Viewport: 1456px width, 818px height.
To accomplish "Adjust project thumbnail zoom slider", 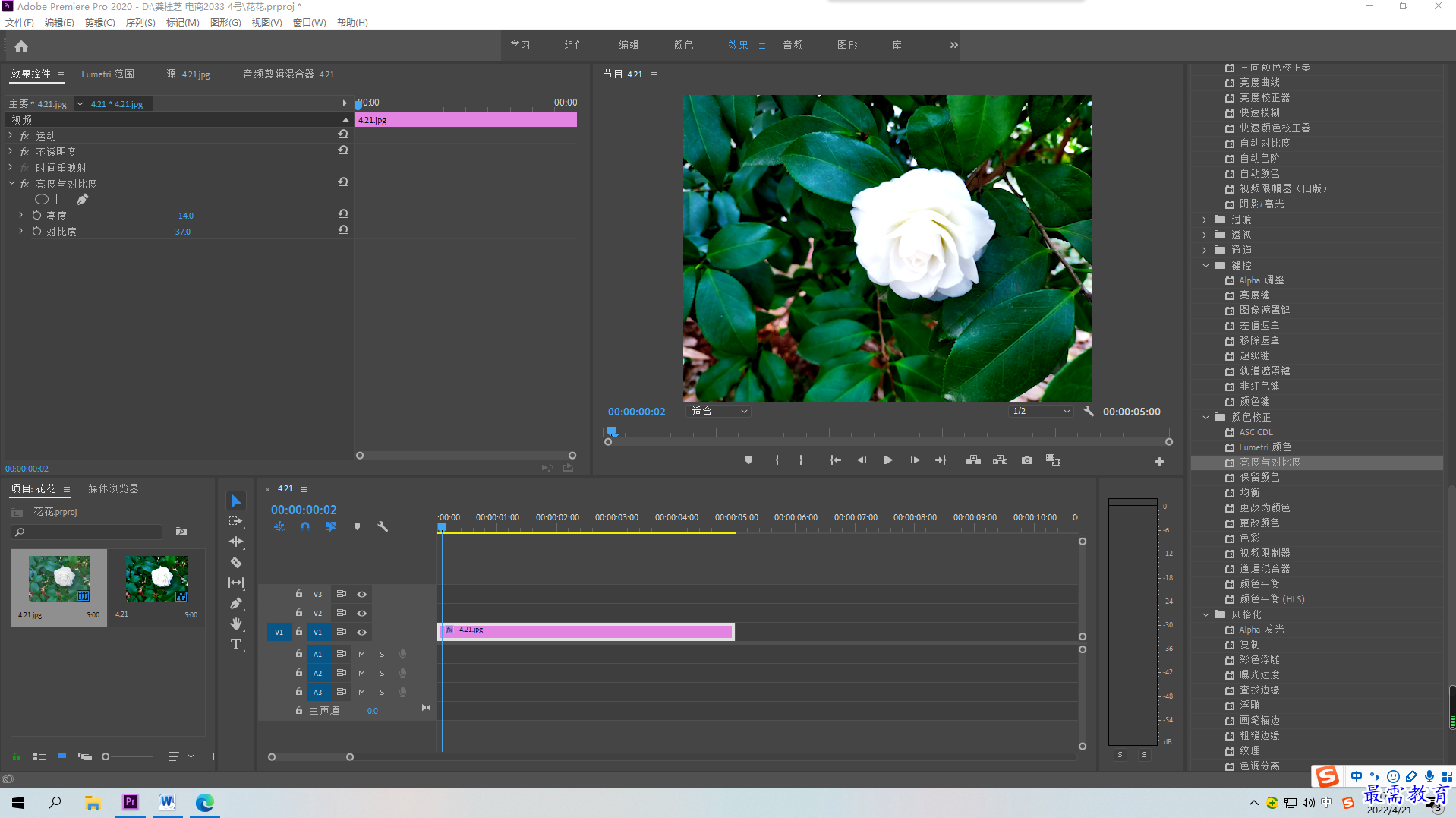I will point(106,756).
